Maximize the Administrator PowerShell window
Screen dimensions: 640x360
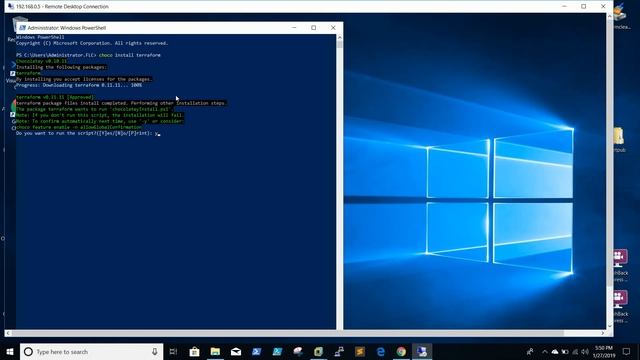(313, 28)
